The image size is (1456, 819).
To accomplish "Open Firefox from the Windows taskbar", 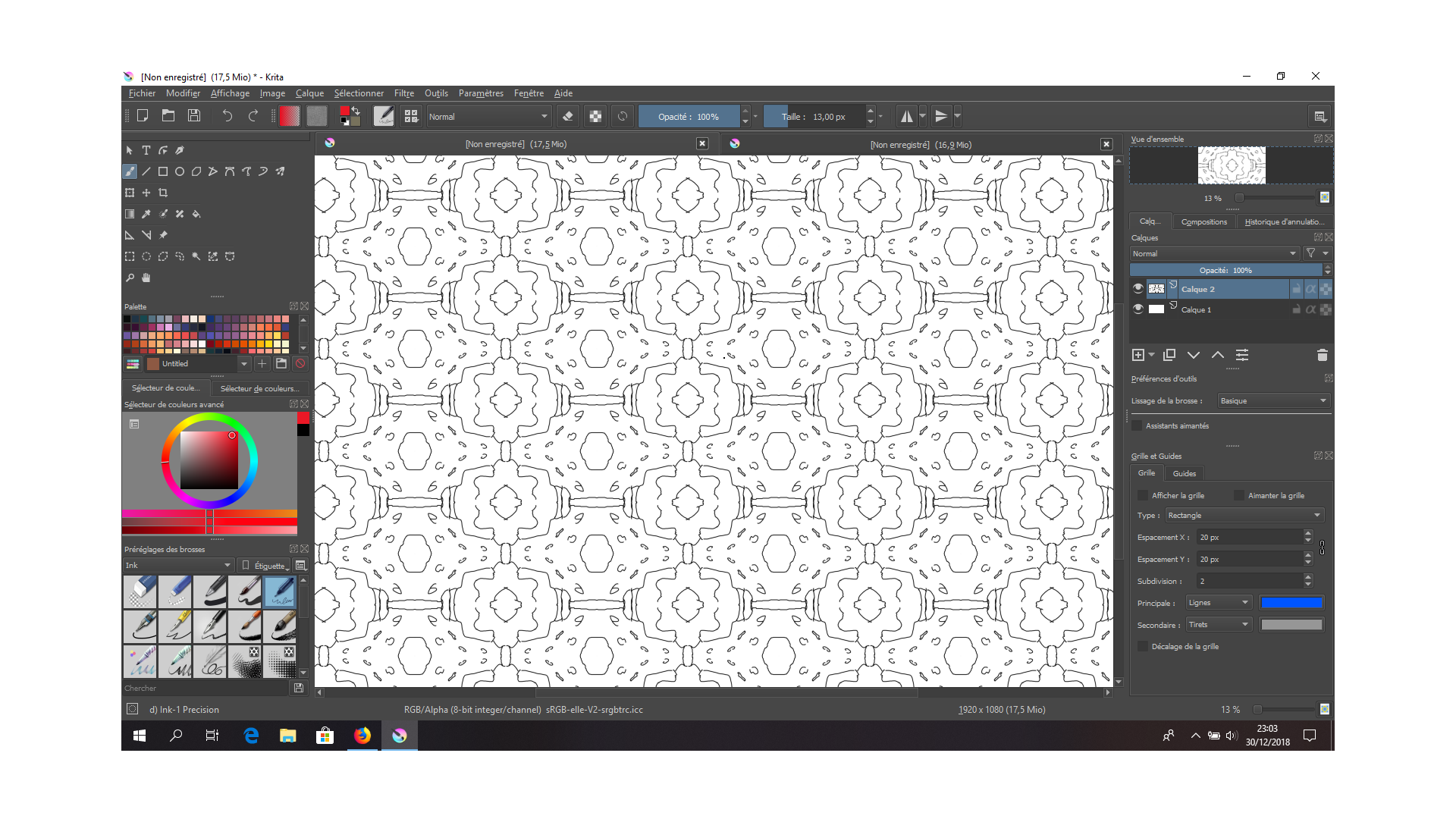I will (x=362, y=735).
